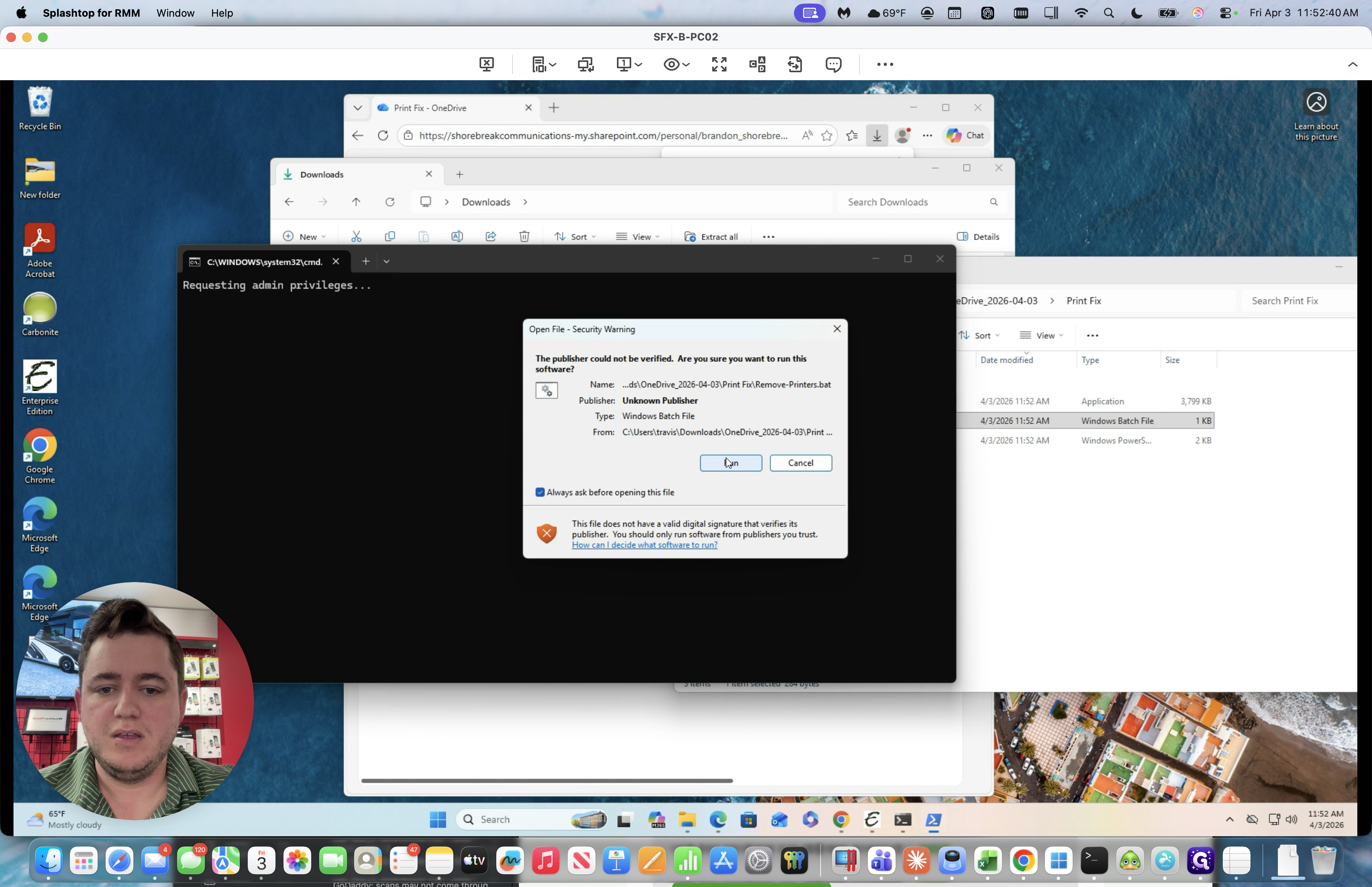Click the Splashtop disconnect session icon

(486, 64)
